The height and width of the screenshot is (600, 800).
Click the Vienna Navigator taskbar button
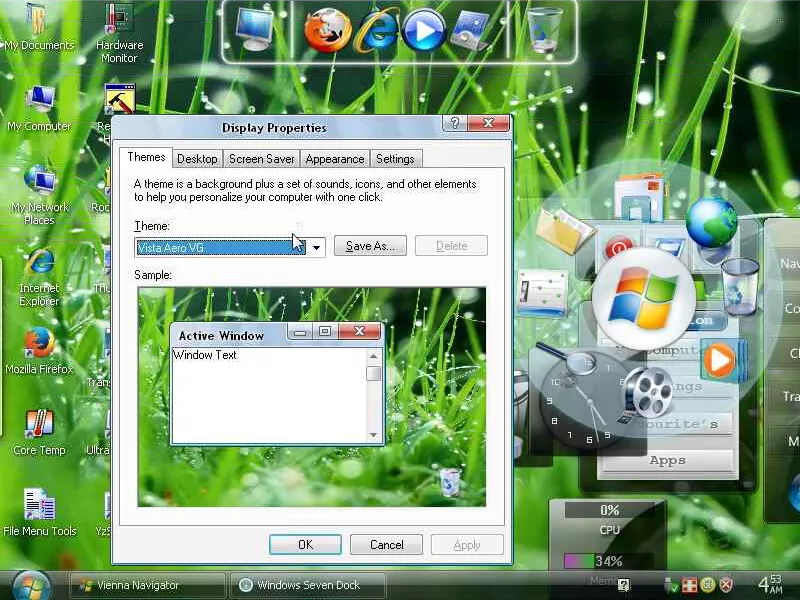(x=147, y=585)
